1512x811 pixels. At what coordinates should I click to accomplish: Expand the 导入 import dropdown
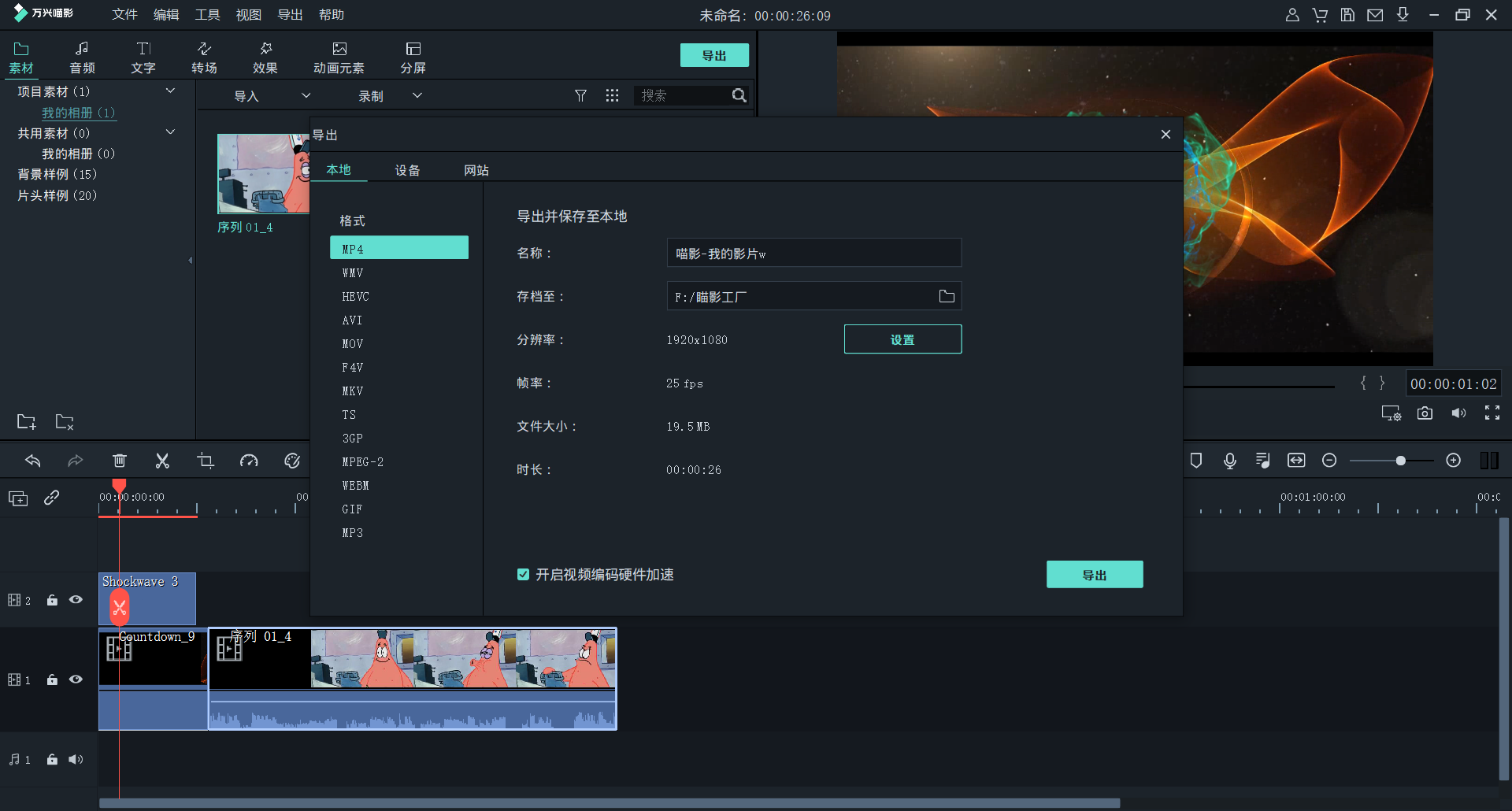(x=306, y=96)
